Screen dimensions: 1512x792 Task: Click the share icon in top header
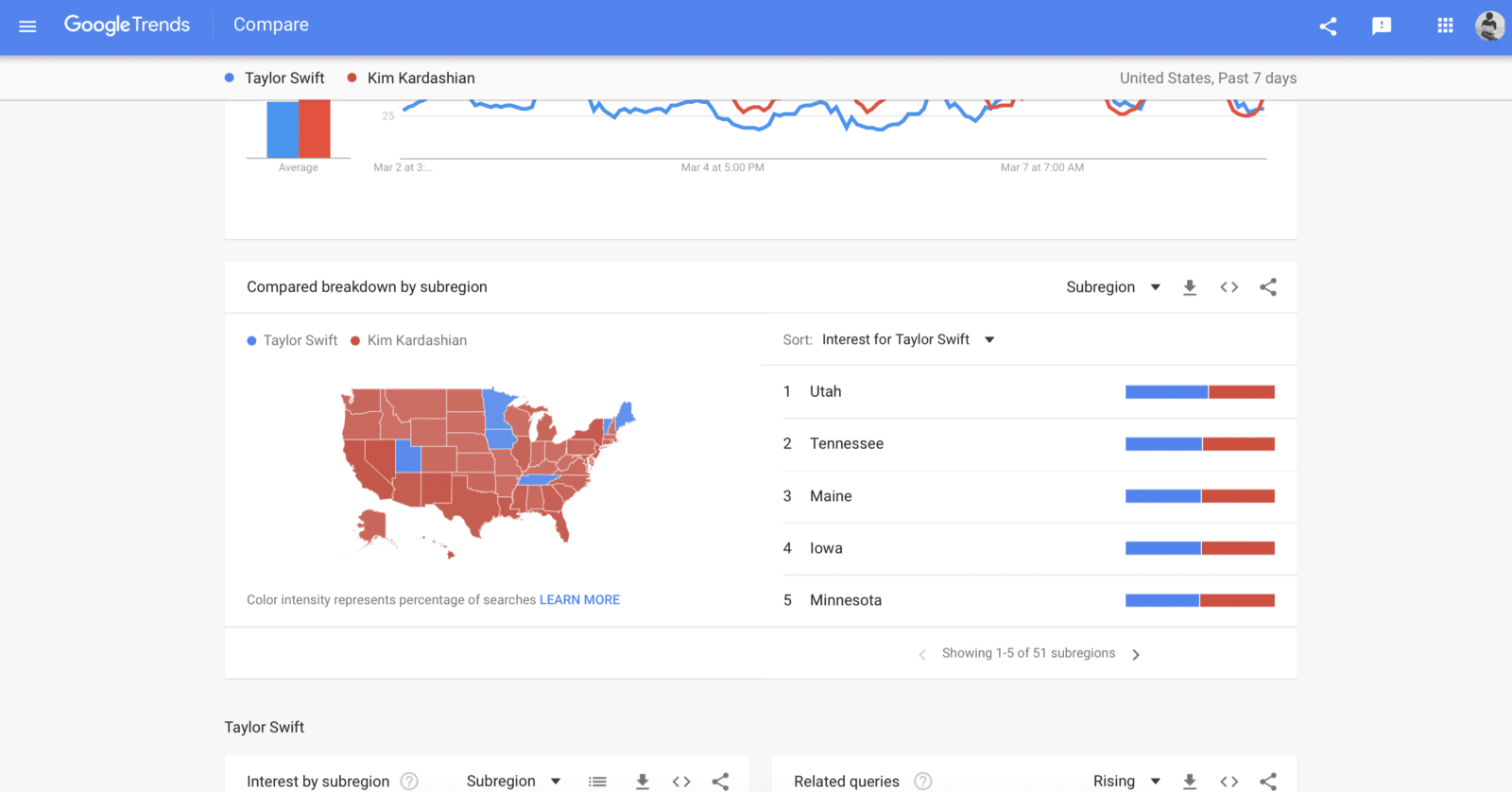point(1328,26)
